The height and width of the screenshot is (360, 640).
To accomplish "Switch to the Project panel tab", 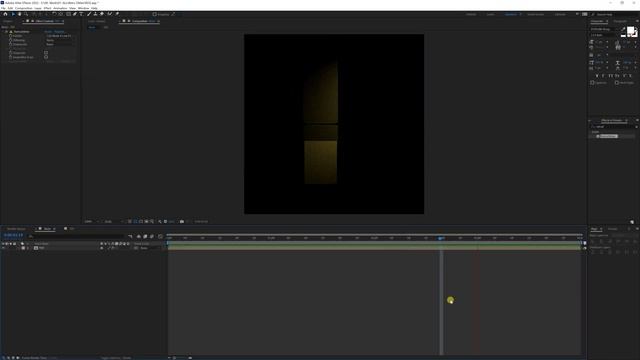I will tap(8, 21).
